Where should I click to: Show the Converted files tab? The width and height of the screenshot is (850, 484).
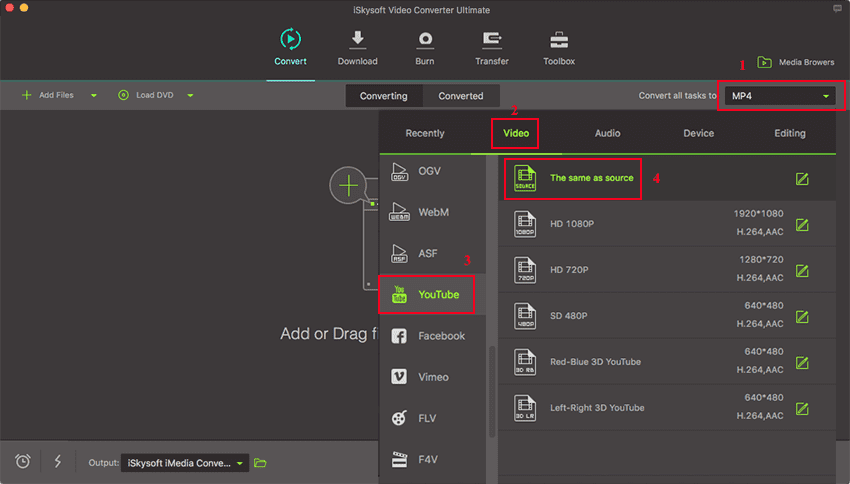click(x=461, y=96)
